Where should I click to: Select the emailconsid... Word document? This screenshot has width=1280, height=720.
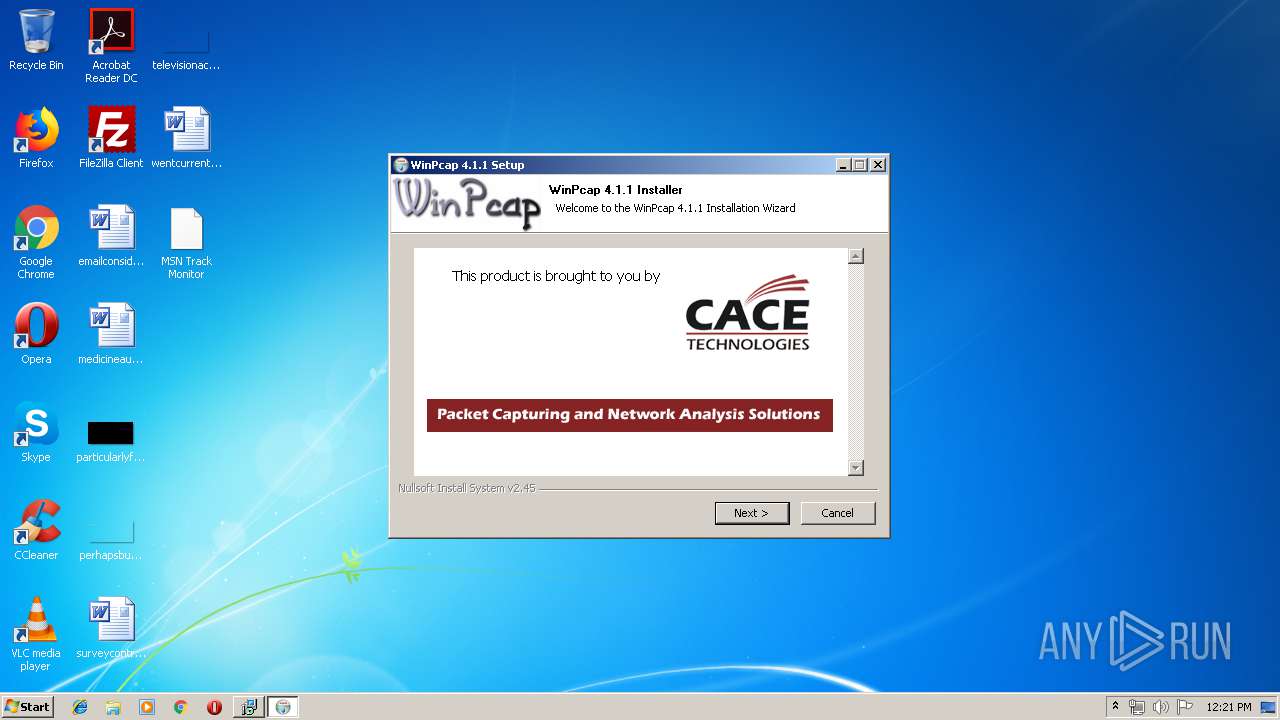[111, 236]
